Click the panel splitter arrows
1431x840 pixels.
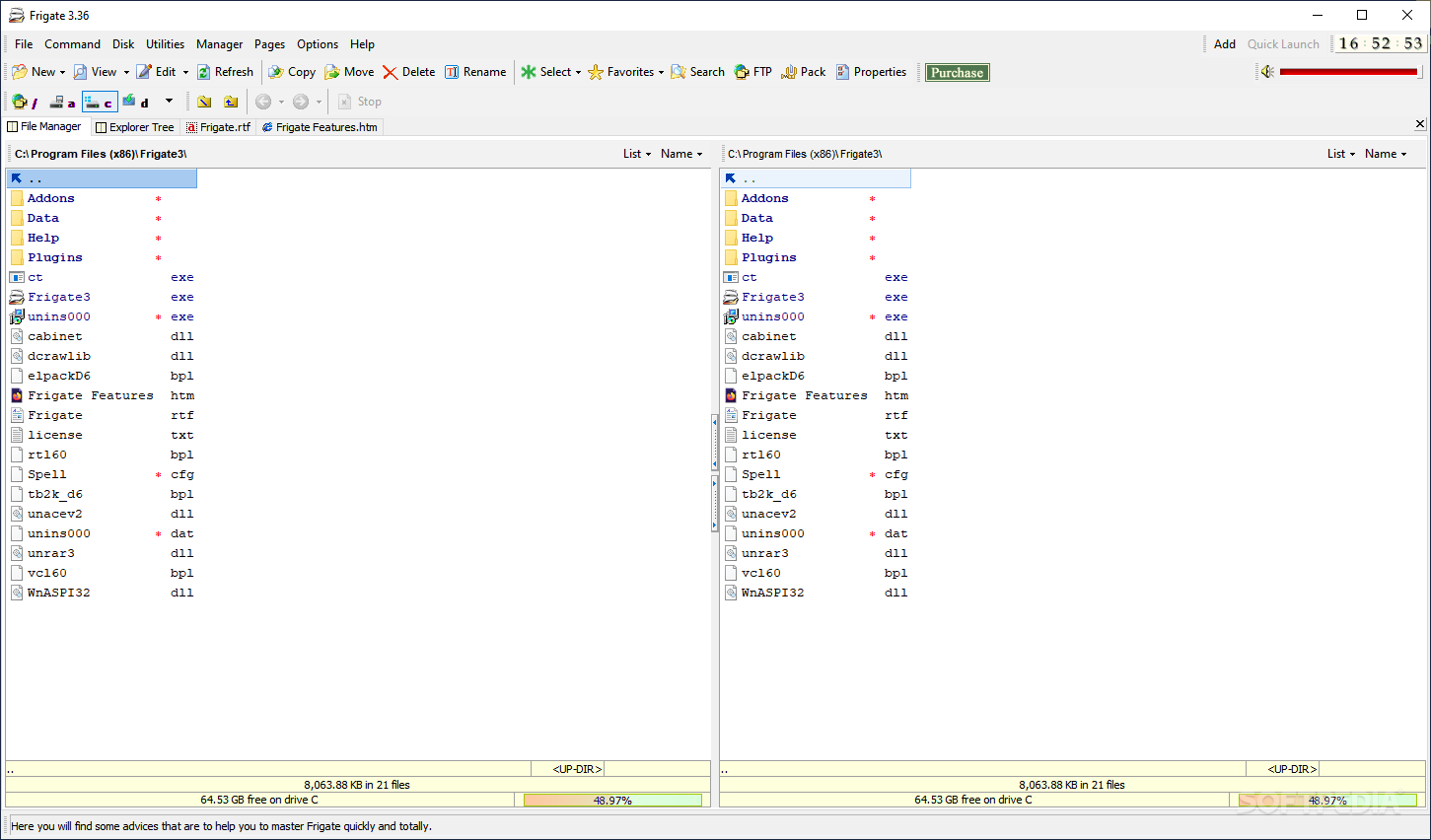(715, 473)
